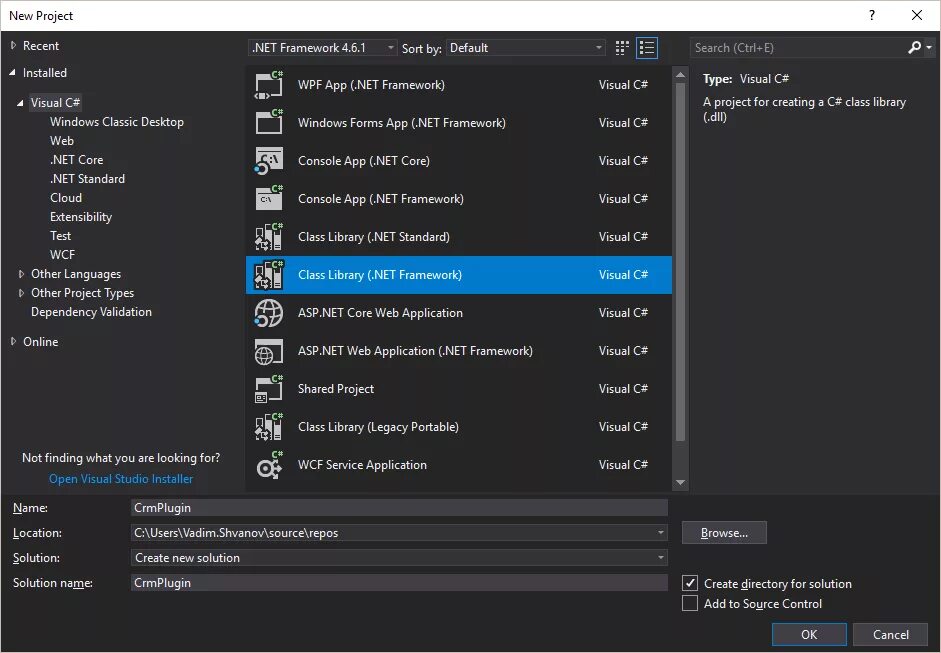Select Class Library (Legacy Portable) name

[378, 427]
